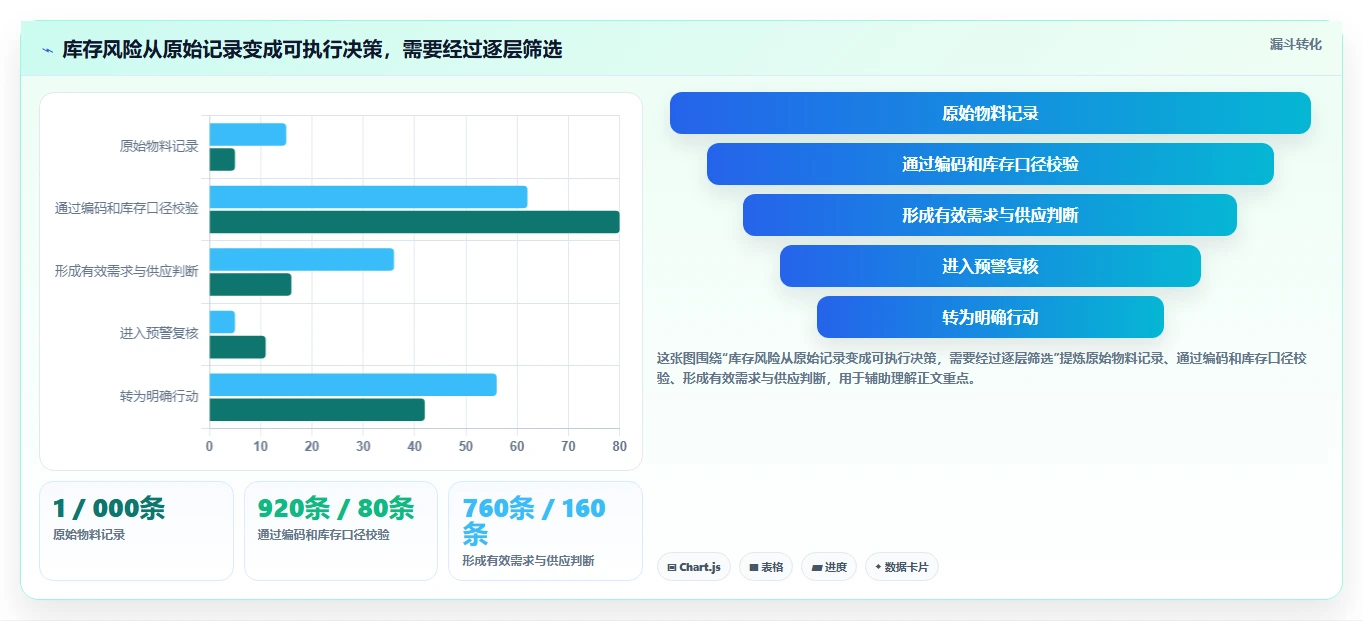Select the 原始物料记录 funnel stage
Viewport: 1363px width, 621px height.
[x=990, y=113]
